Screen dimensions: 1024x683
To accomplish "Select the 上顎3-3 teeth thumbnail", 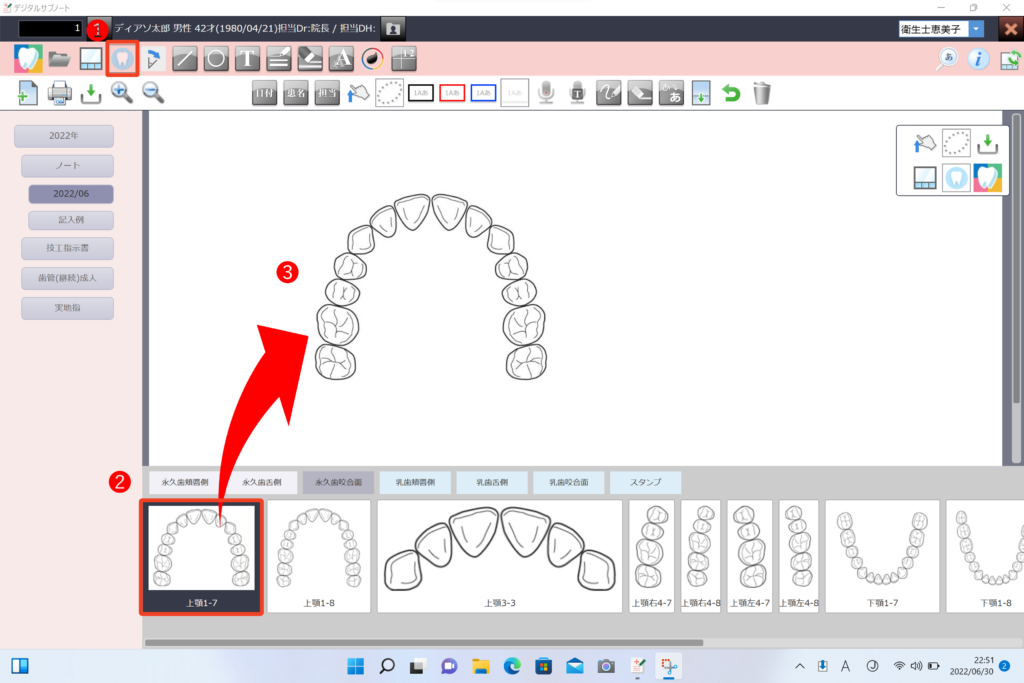I will point(499,556).
